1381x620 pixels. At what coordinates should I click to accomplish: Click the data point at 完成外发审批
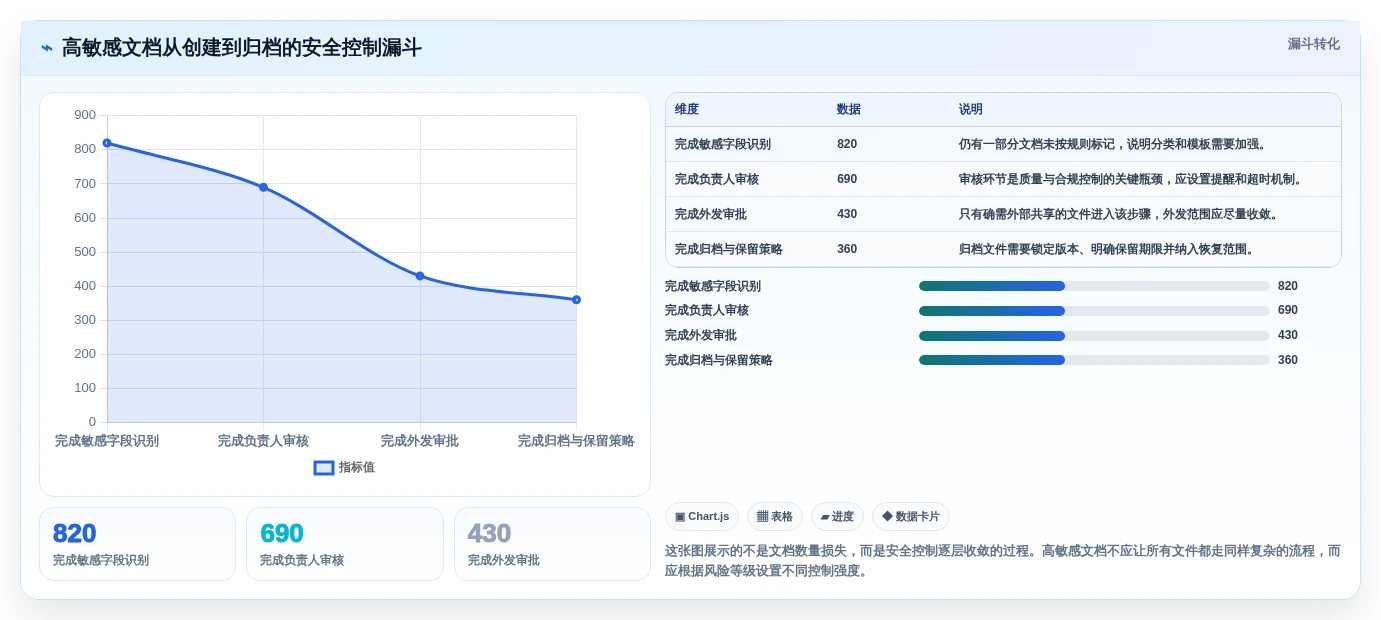click(x=420, y=276)
